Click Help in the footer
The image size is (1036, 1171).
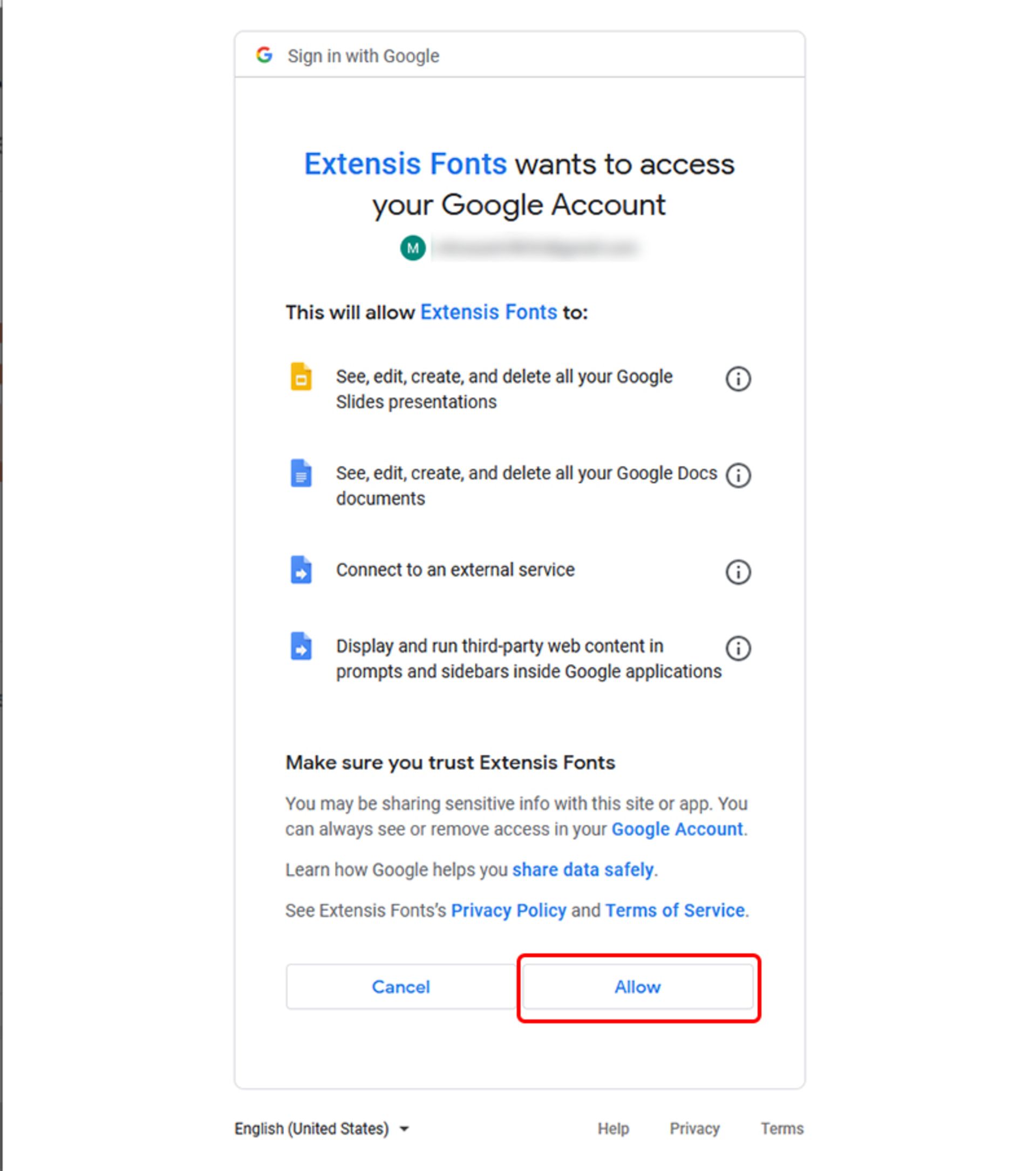click(x=613, y=1128)
